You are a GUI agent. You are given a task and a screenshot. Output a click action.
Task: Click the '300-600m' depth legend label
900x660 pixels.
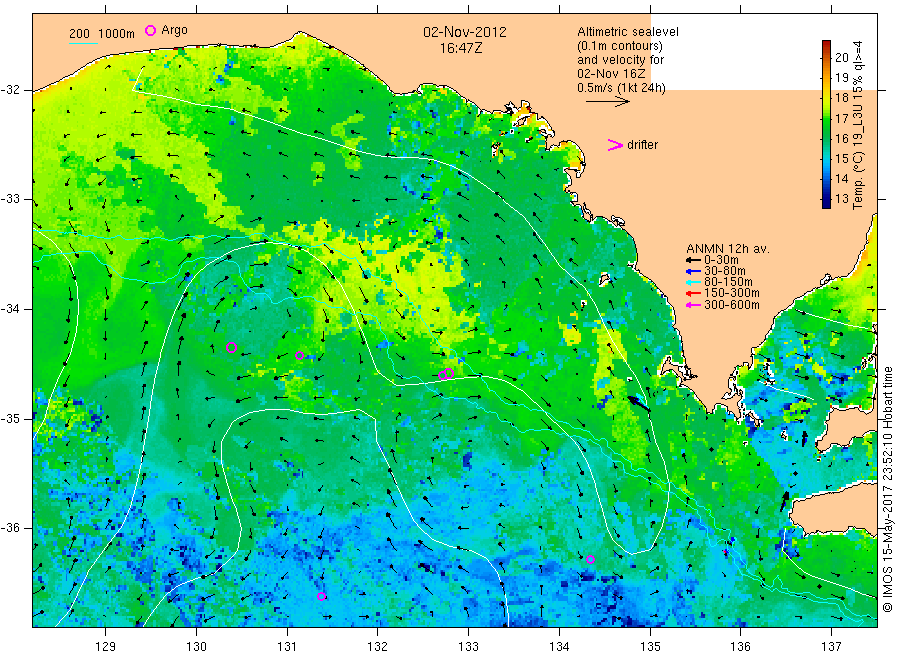732,305
